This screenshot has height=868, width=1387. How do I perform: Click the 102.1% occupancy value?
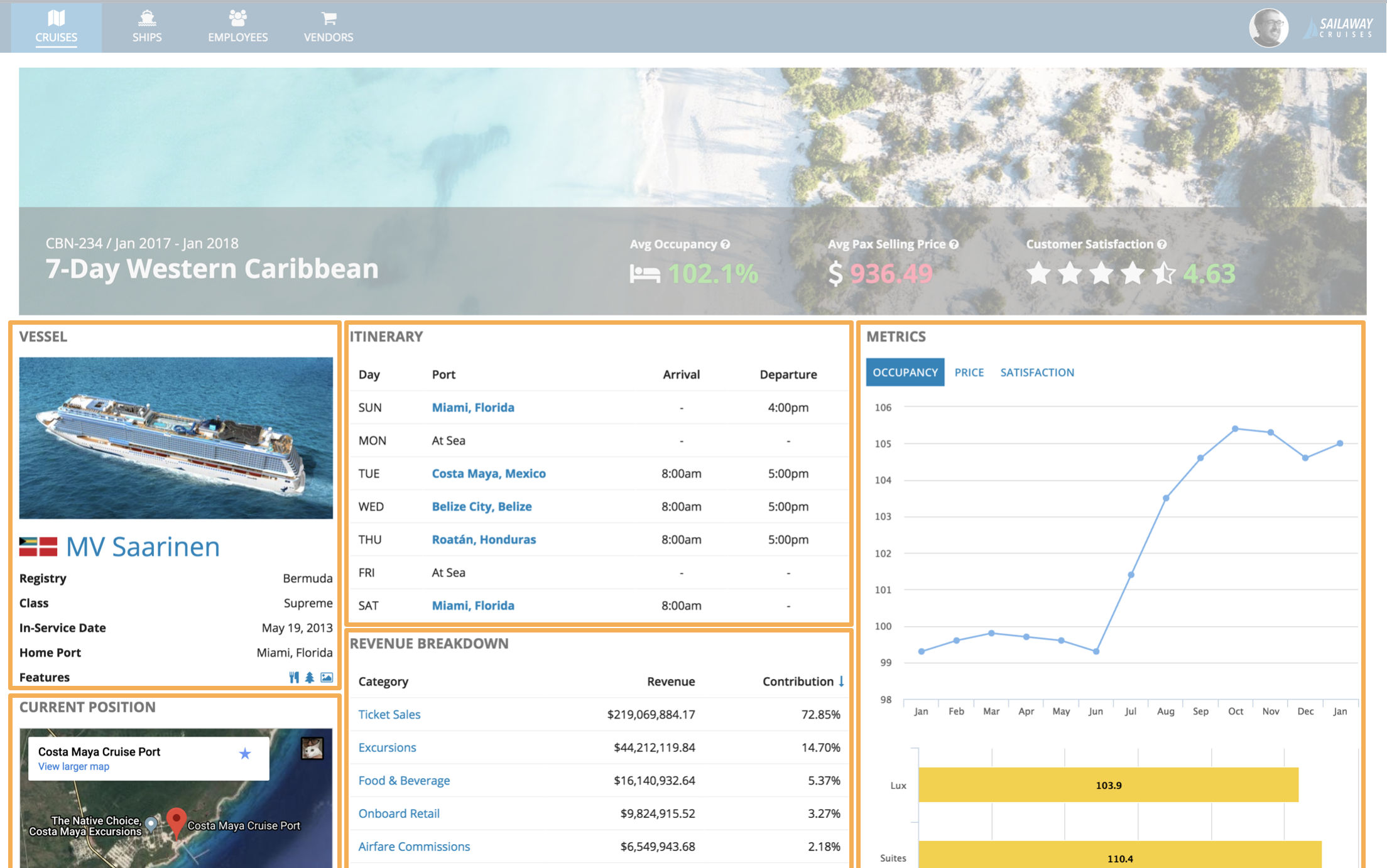(x=713, y=274)
